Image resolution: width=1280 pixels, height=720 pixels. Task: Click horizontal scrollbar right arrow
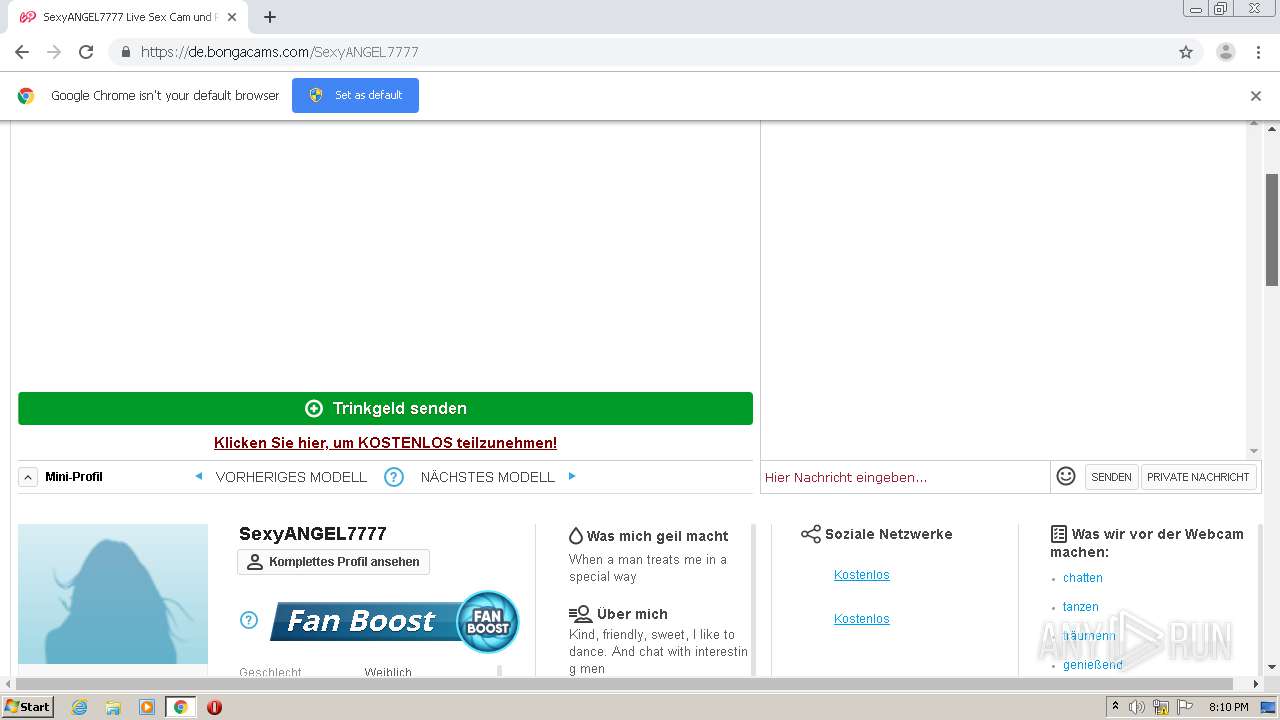1256,684
